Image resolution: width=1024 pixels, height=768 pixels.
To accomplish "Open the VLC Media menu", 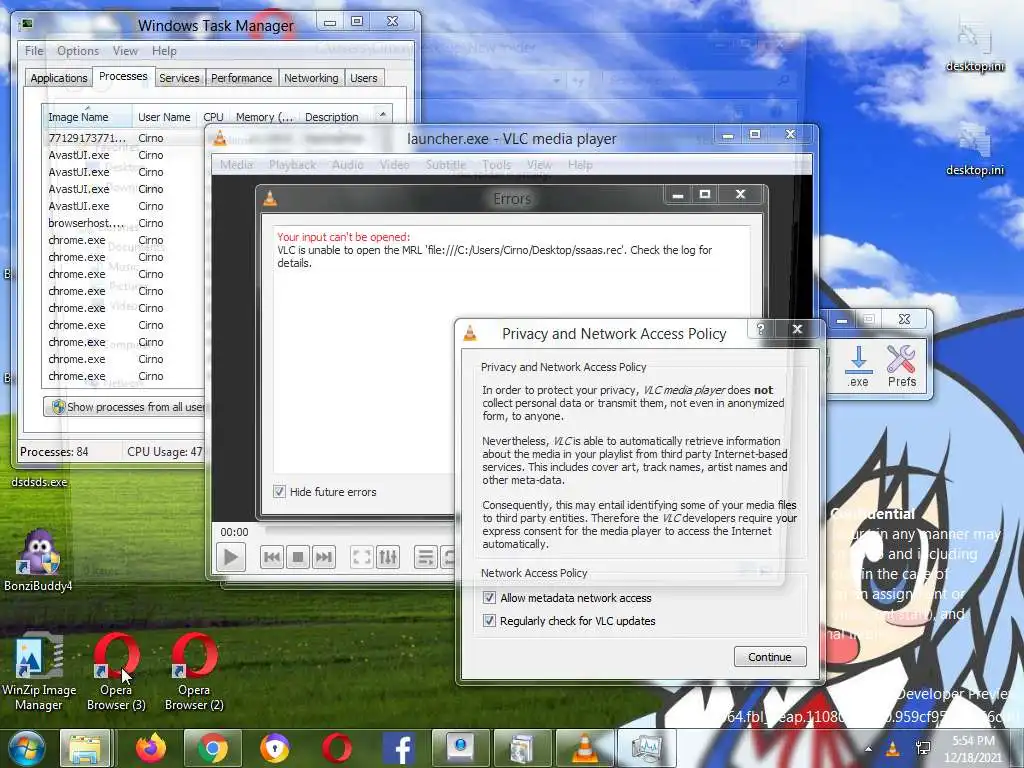I will tap(236, 165).
